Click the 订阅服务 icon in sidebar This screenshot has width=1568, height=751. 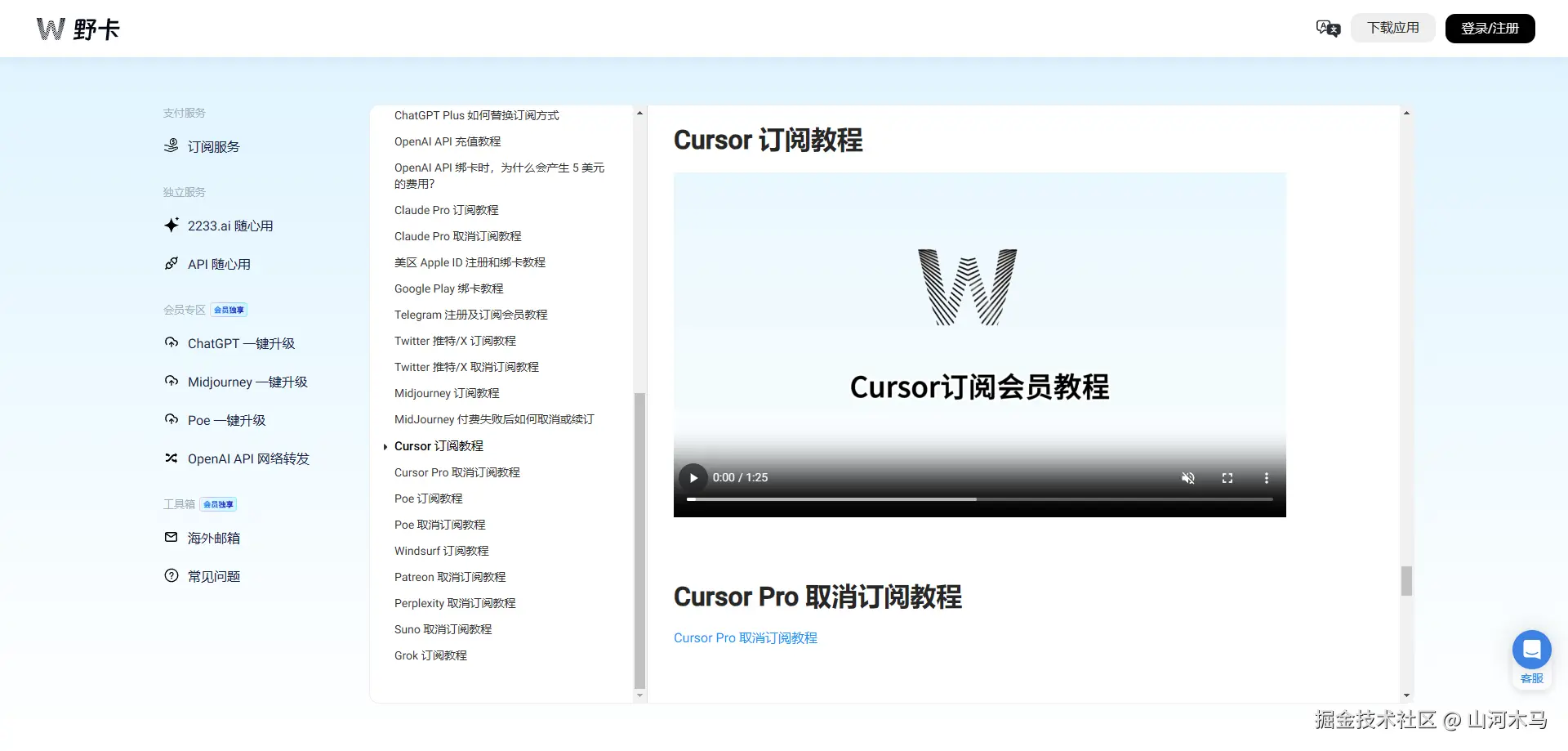pyautogui.click(x=171, y=146)
